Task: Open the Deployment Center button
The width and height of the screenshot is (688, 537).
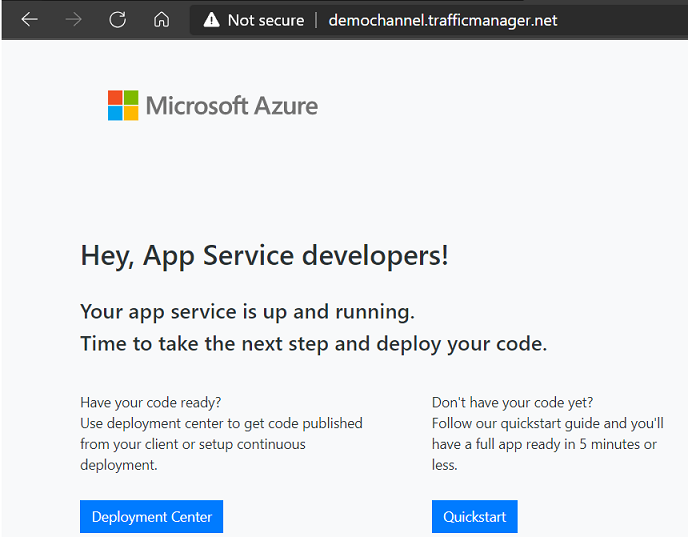Action: 151,516
